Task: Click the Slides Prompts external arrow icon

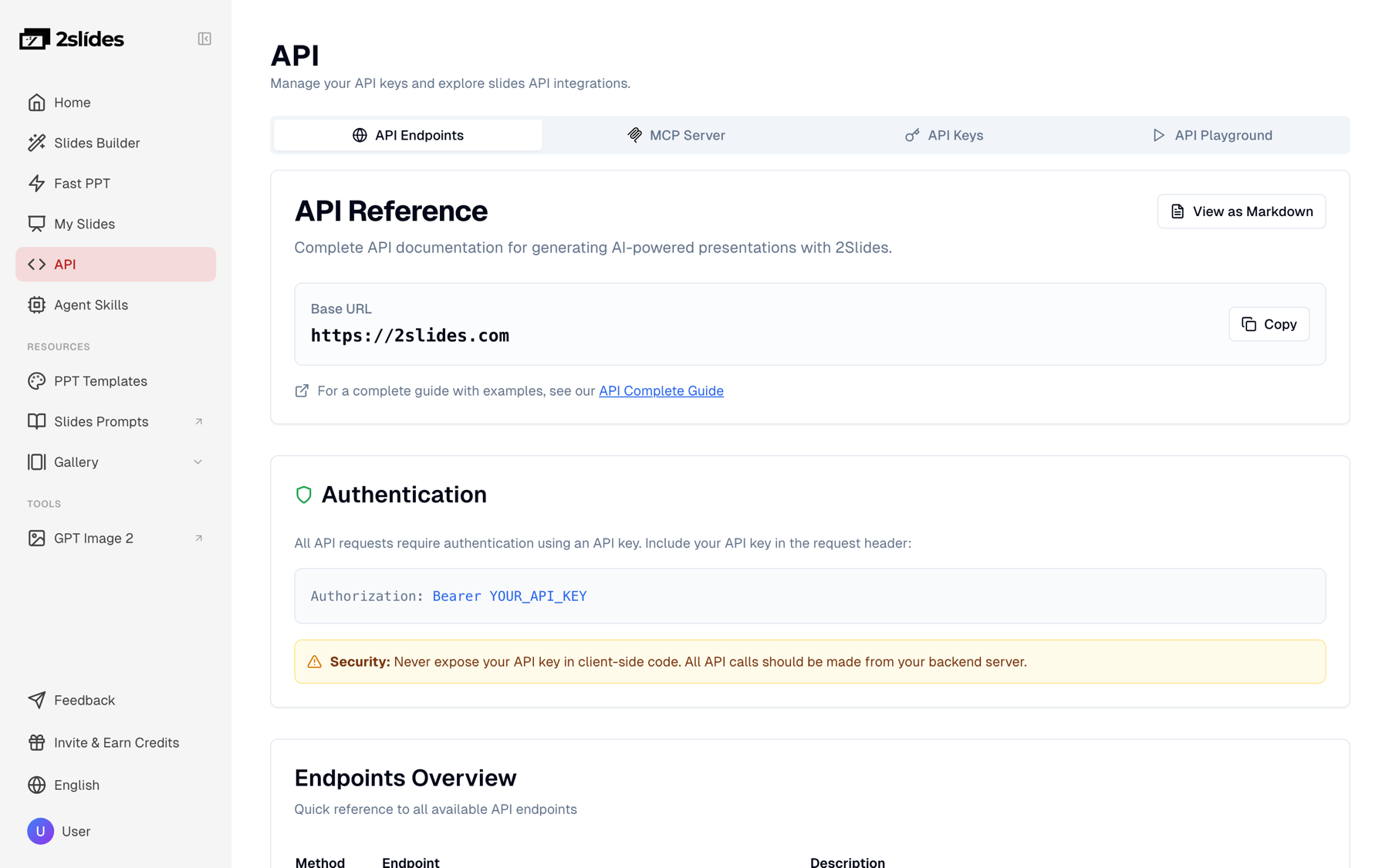Action: point(198,421)
